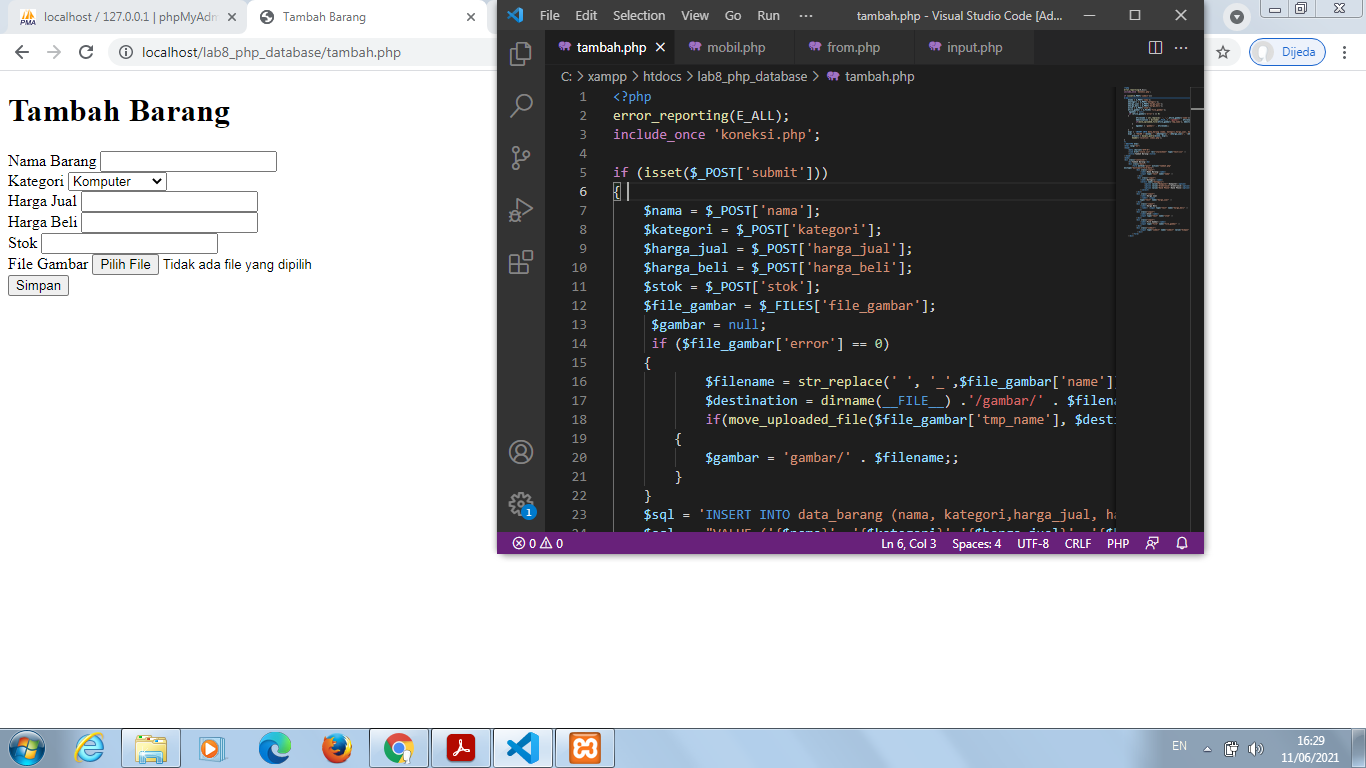
Task: Show hidden system tray icons arrow
Action: pos(1207,748)
